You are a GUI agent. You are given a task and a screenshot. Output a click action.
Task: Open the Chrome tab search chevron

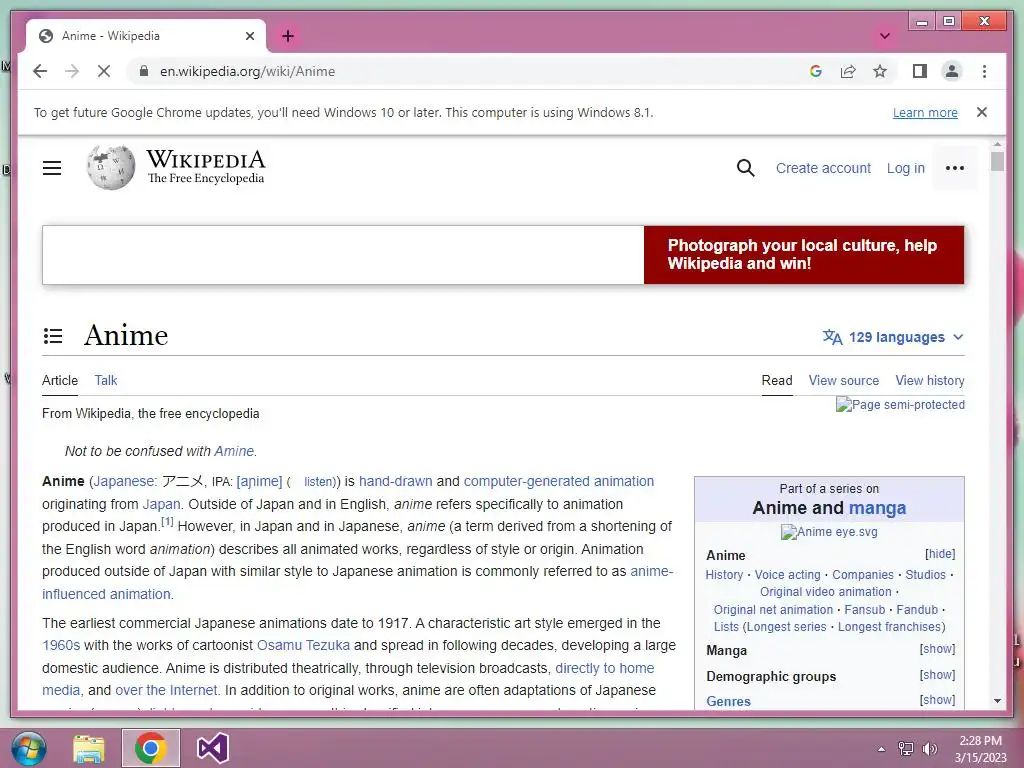pos(885,36)
